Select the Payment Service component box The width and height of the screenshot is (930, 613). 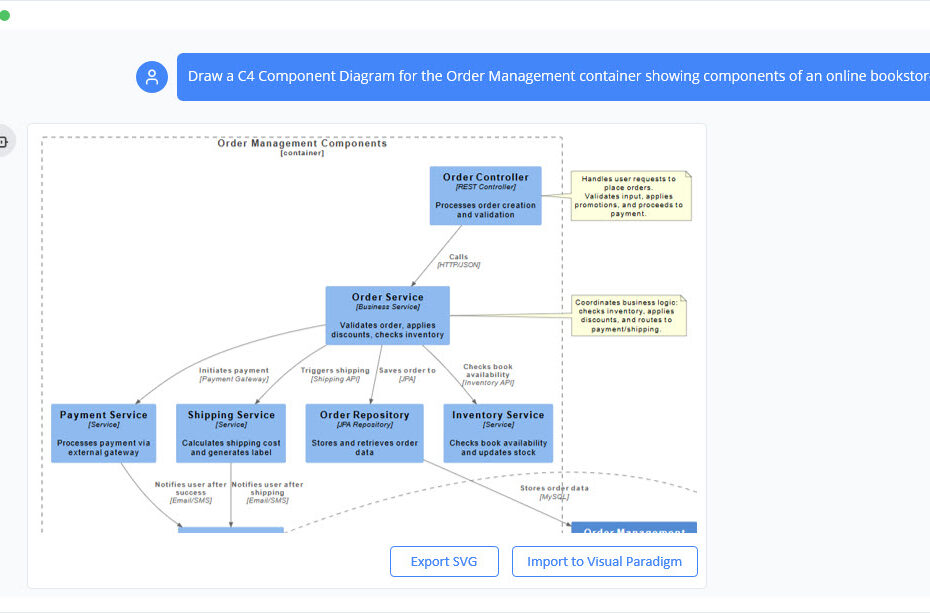[x=103, y=432]
